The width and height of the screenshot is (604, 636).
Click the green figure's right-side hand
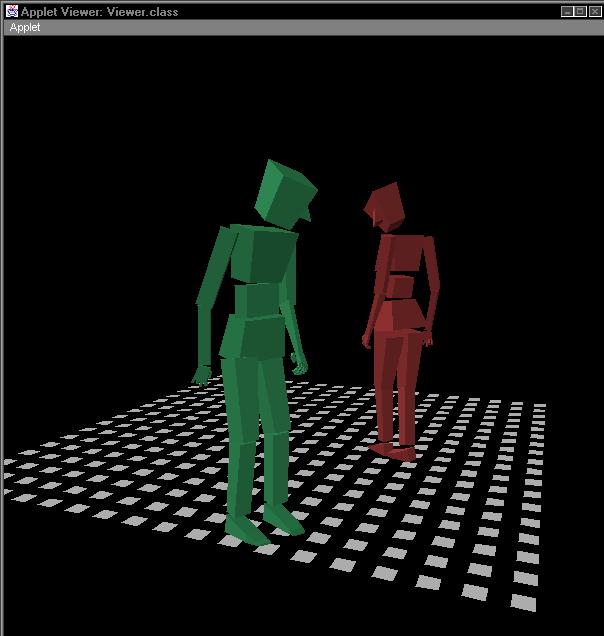(299, 362)
